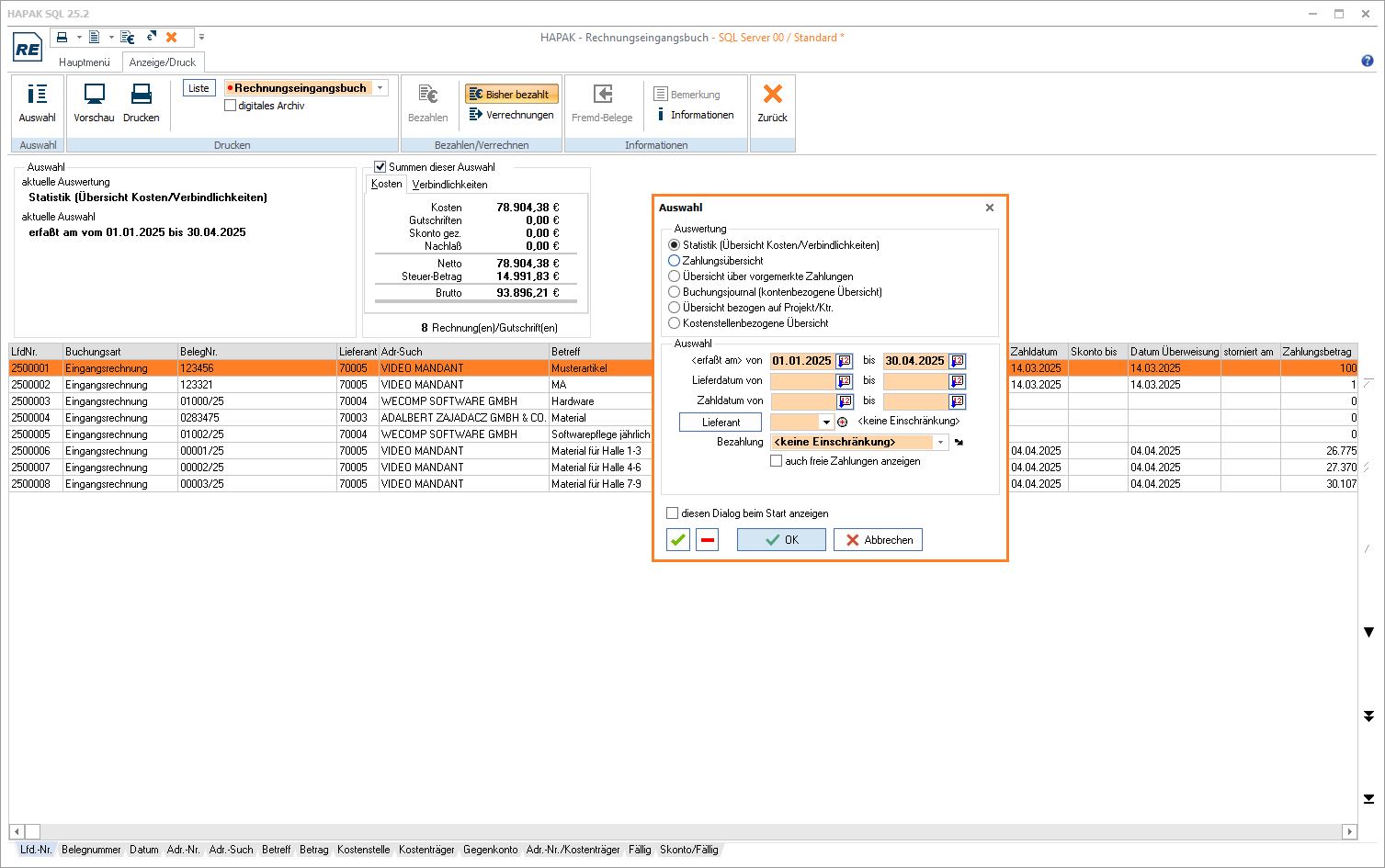
Task: Click the red minus icon in dialog
Action: point(707,540)
